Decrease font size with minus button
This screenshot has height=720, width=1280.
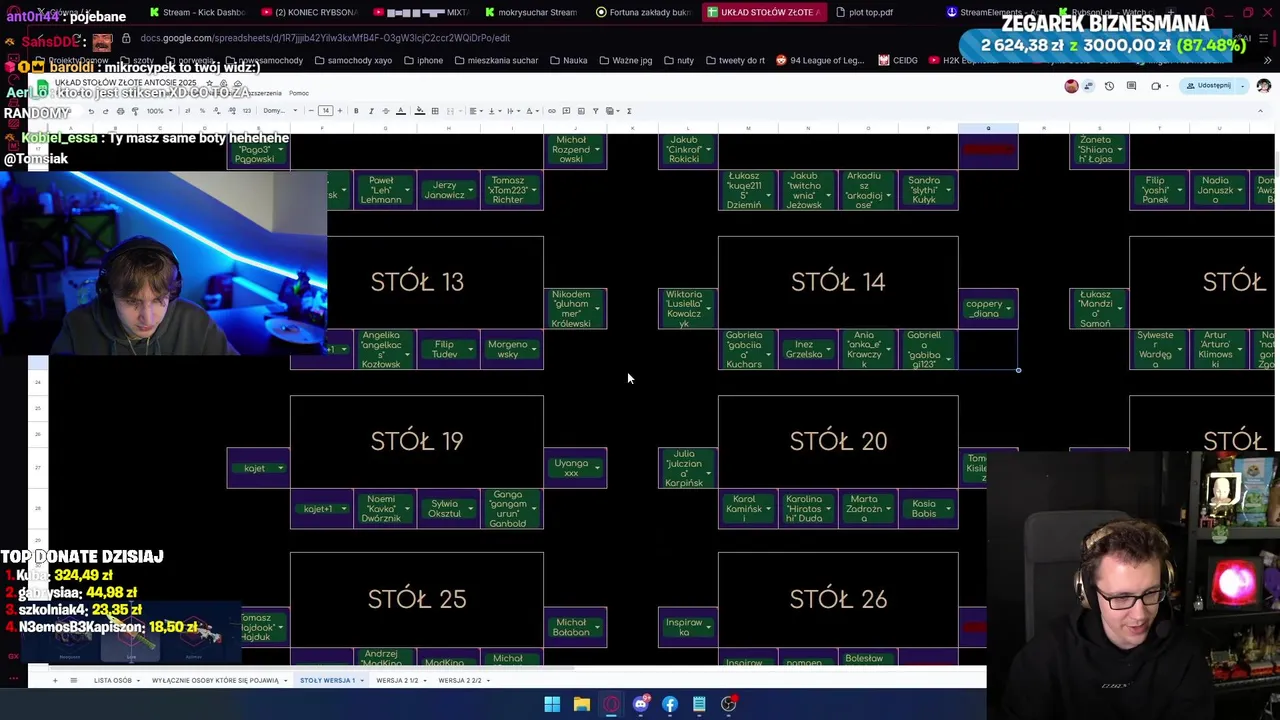311,111
